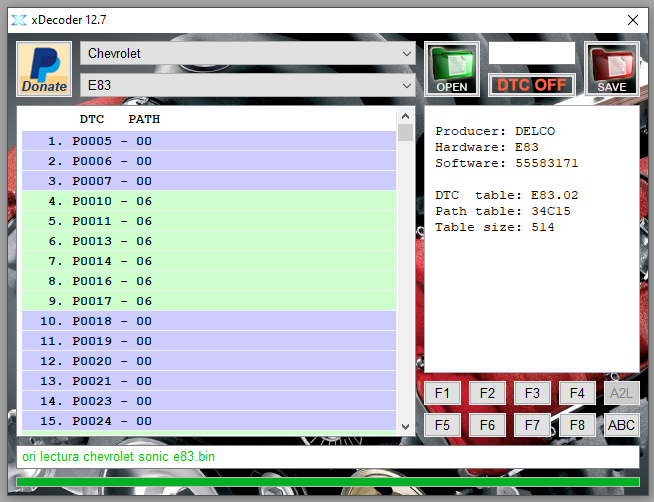Click the DTC list scroll down arrow
The height and width of the screenshot is (502, 654).
(405, 427)
